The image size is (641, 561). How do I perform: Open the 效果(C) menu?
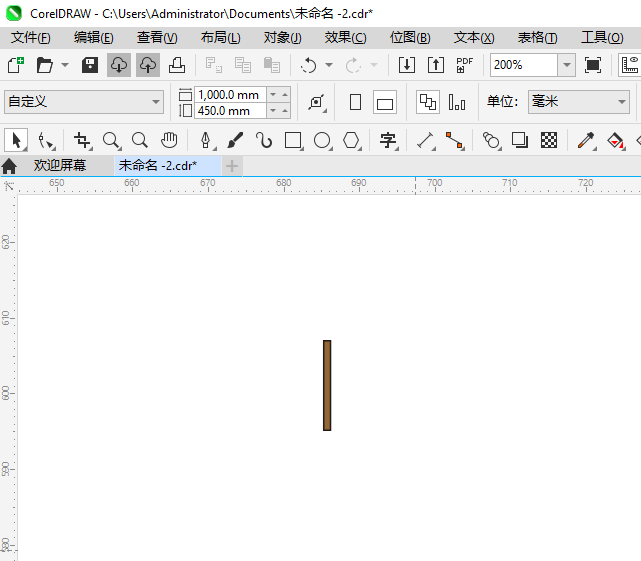click(345, 38)
